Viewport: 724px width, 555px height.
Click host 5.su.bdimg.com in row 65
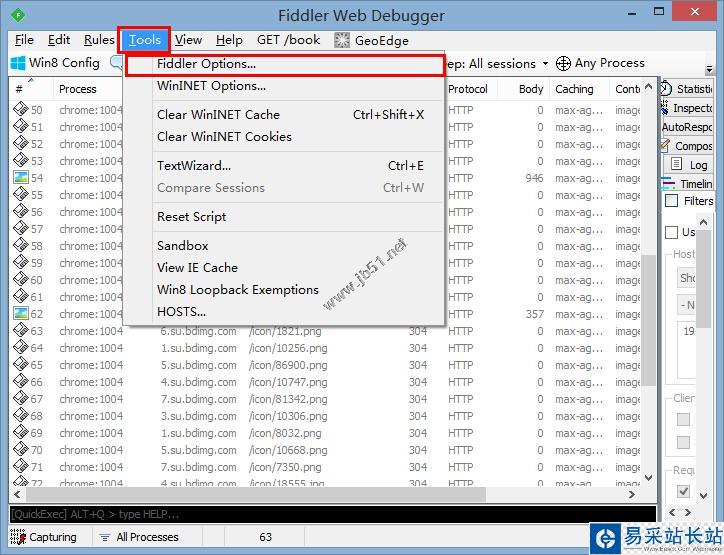[x=199, y=365]
